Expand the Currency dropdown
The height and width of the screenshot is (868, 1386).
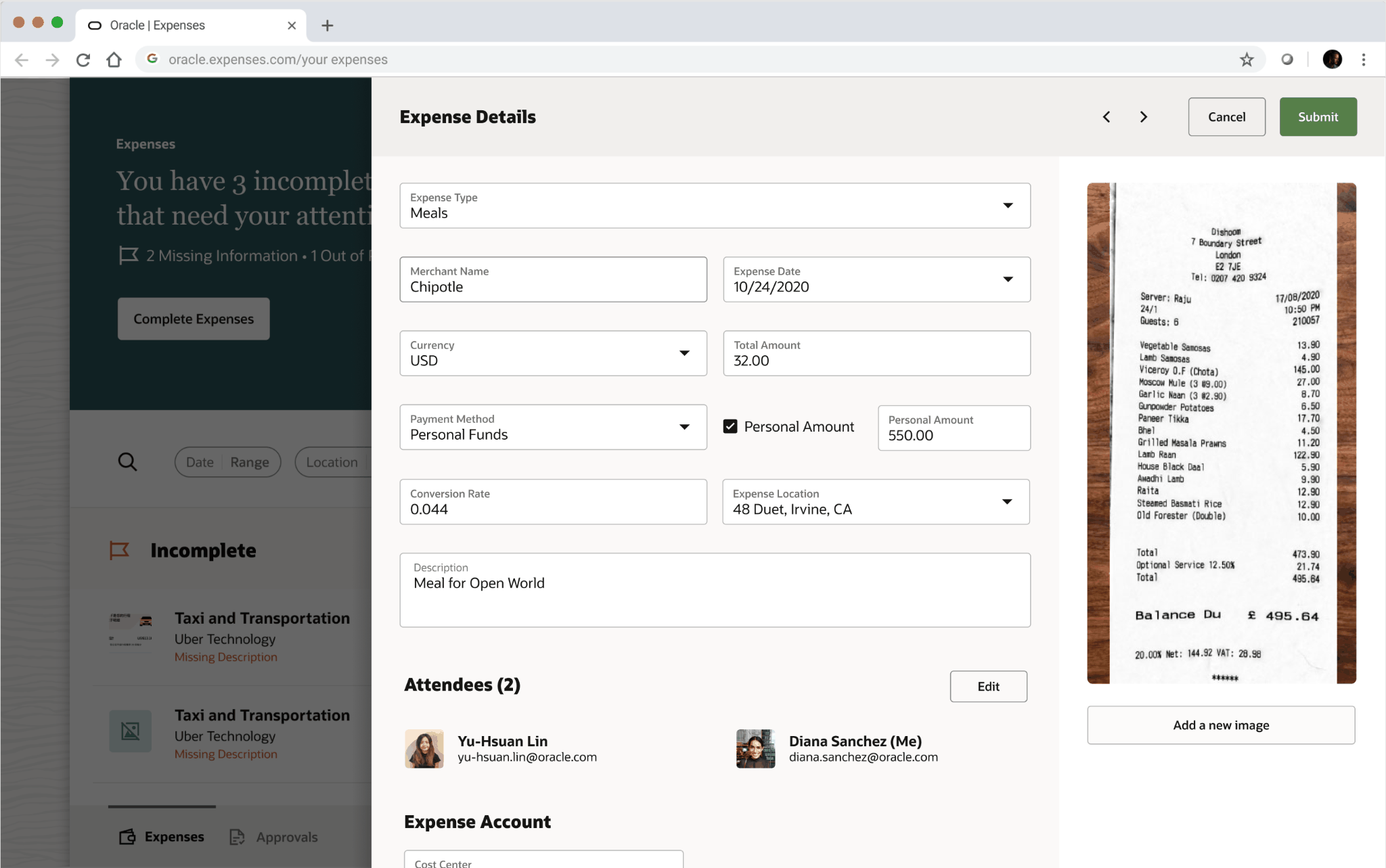click(x=553, y=353)
